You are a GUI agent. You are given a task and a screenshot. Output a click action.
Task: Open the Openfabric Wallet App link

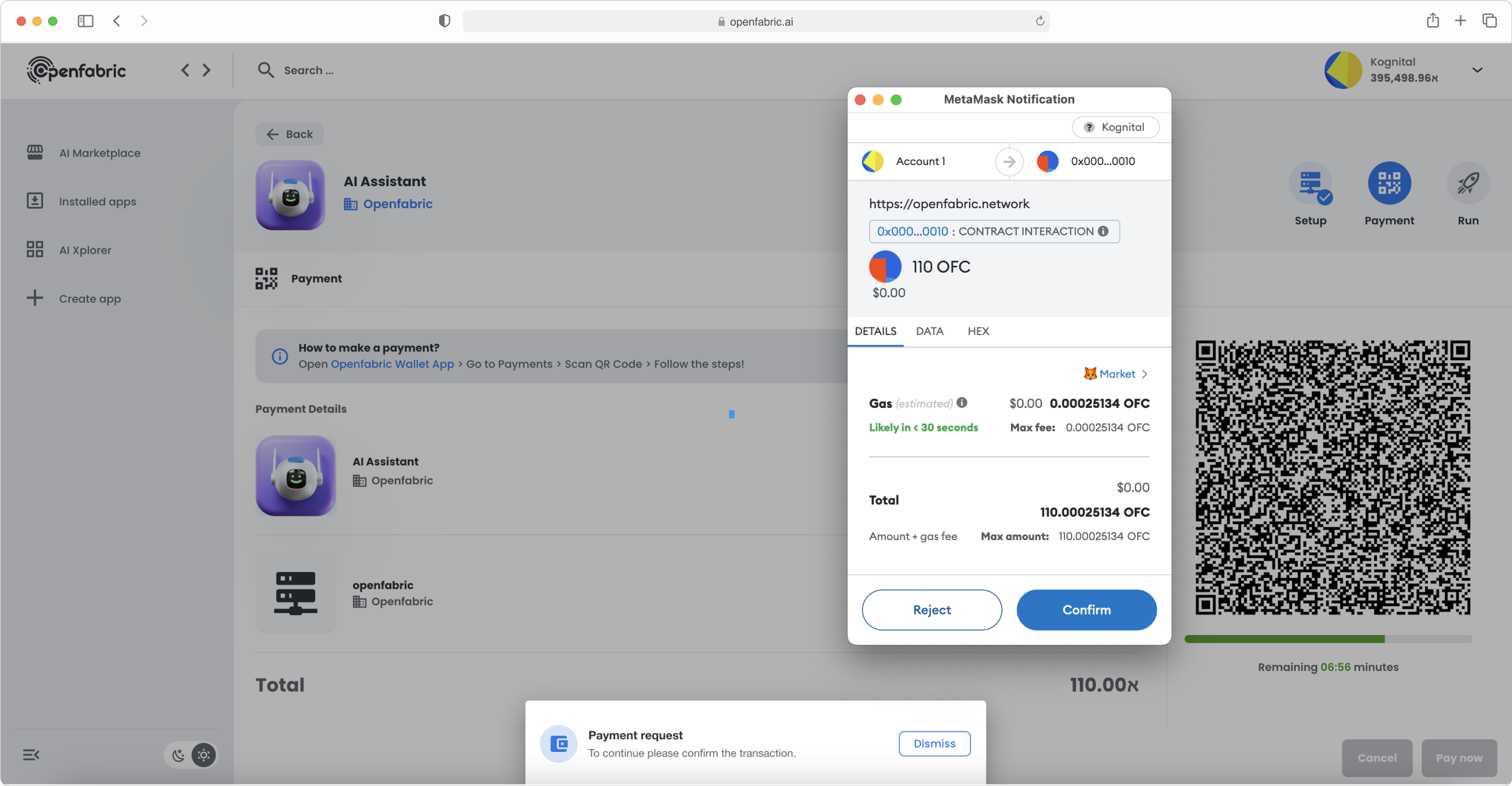tap(392, 364)
